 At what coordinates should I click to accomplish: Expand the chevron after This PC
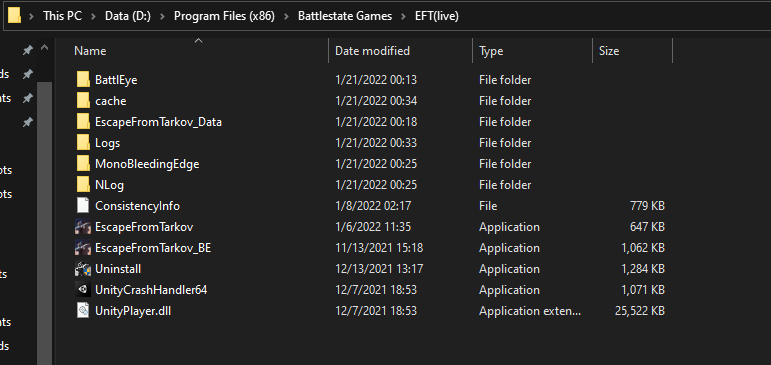92,16
